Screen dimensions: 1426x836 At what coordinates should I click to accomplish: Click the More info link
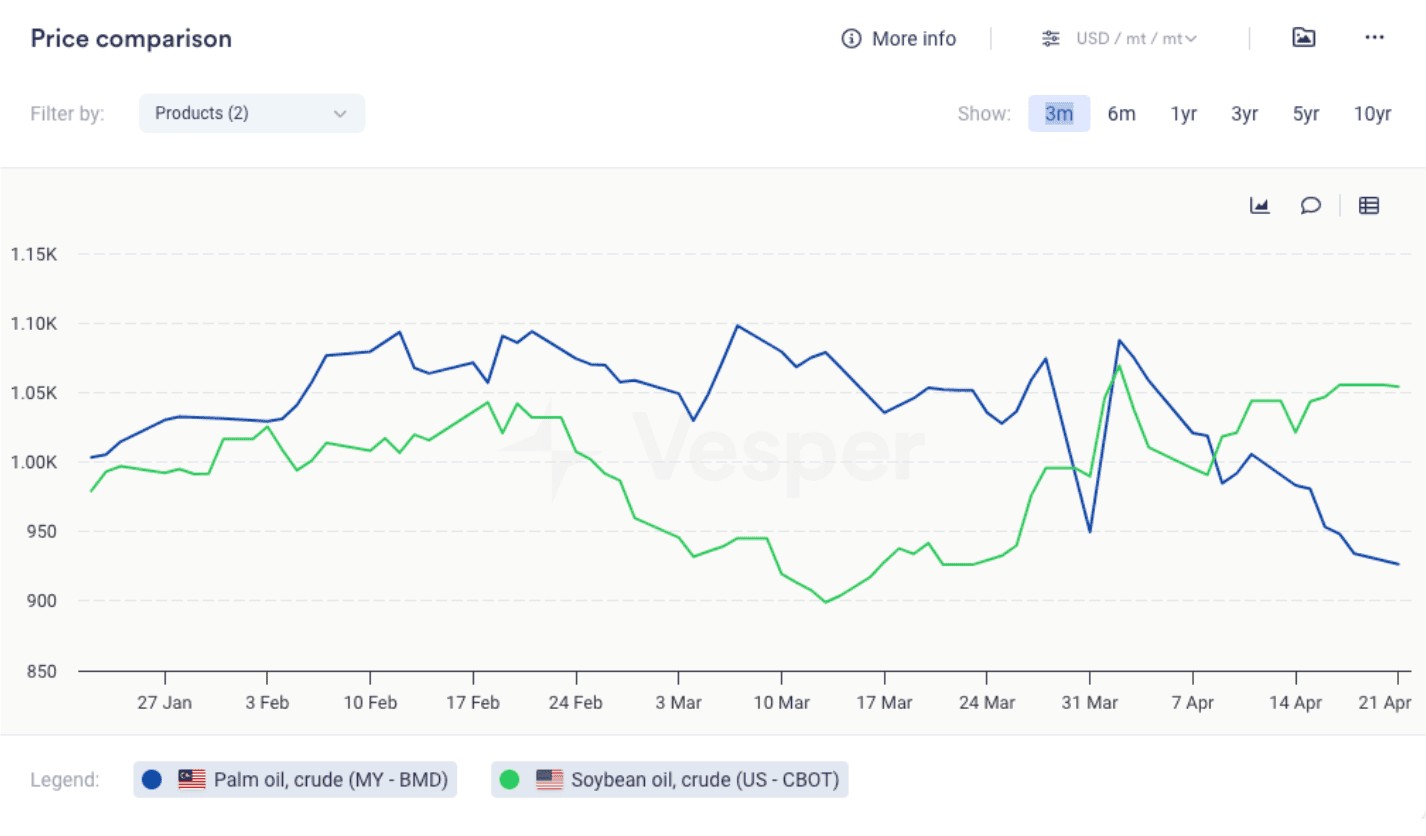pyautogui.click(x=913, y=39)
